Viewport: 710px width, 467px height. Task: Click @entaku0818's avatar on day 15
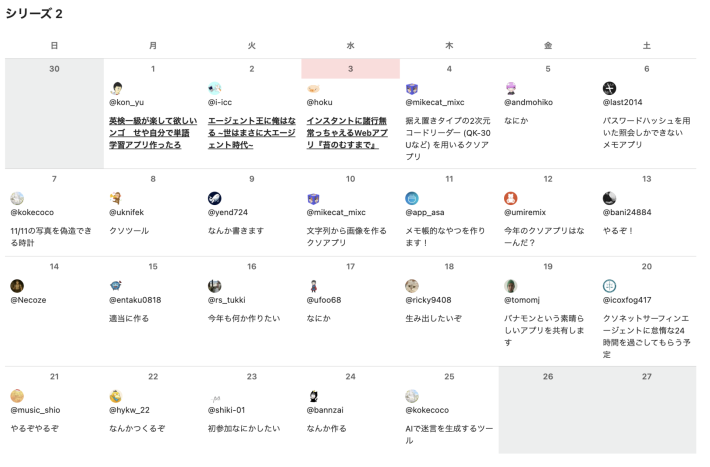click(116, 286)
